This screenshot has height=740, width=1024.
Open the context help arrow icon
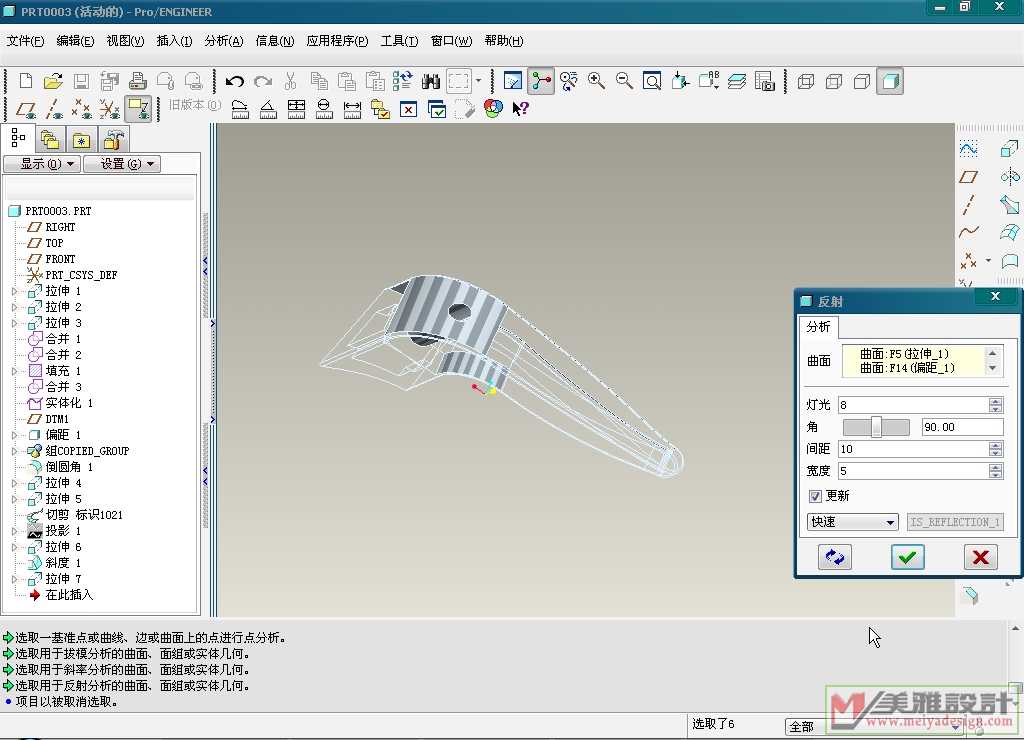[520, 108]
